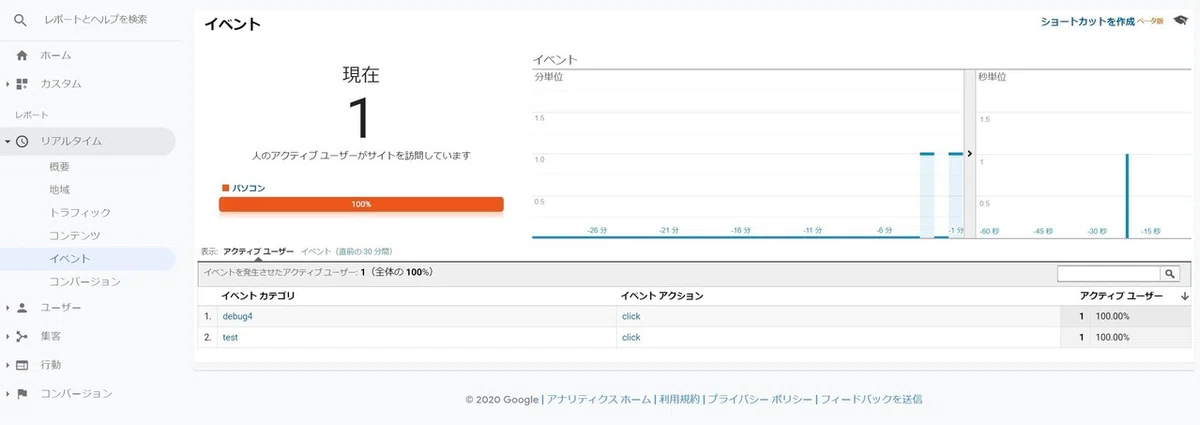Click the 100.00% value in debug4 row

tap(1113, 316)
